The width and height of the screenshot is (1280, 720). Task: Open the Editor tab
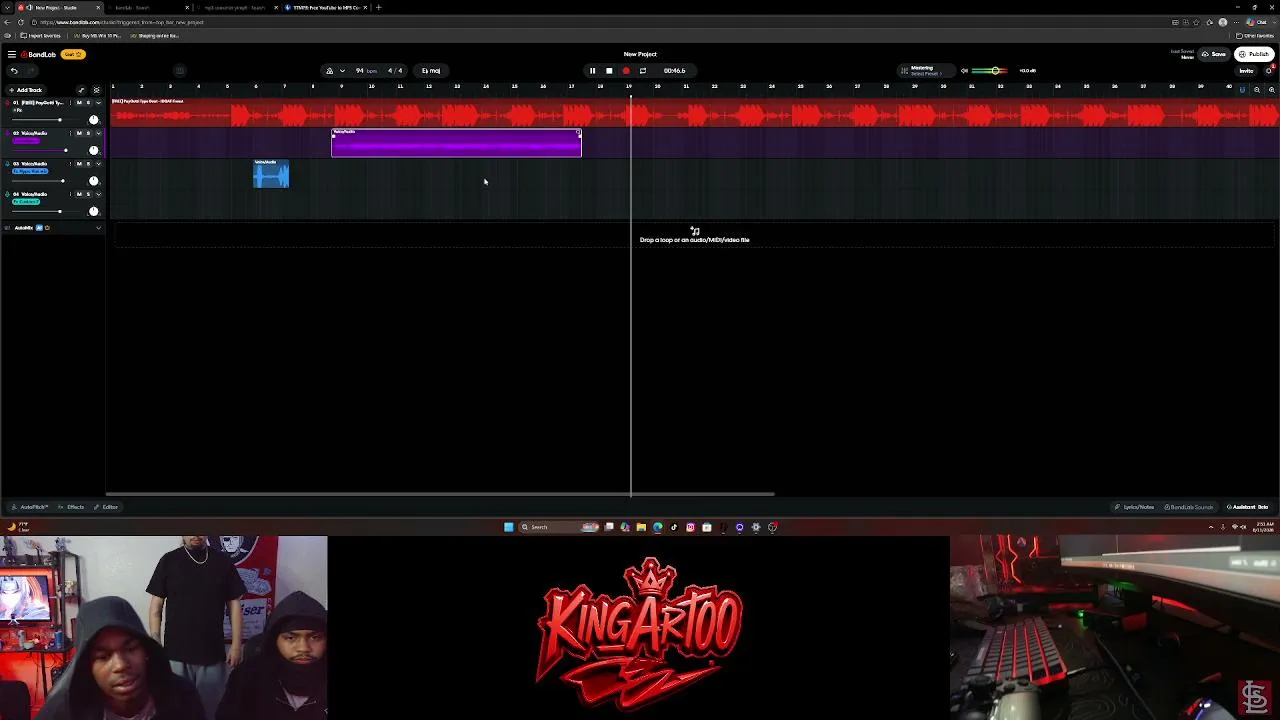pyautogui.click(x=106, y=507)
